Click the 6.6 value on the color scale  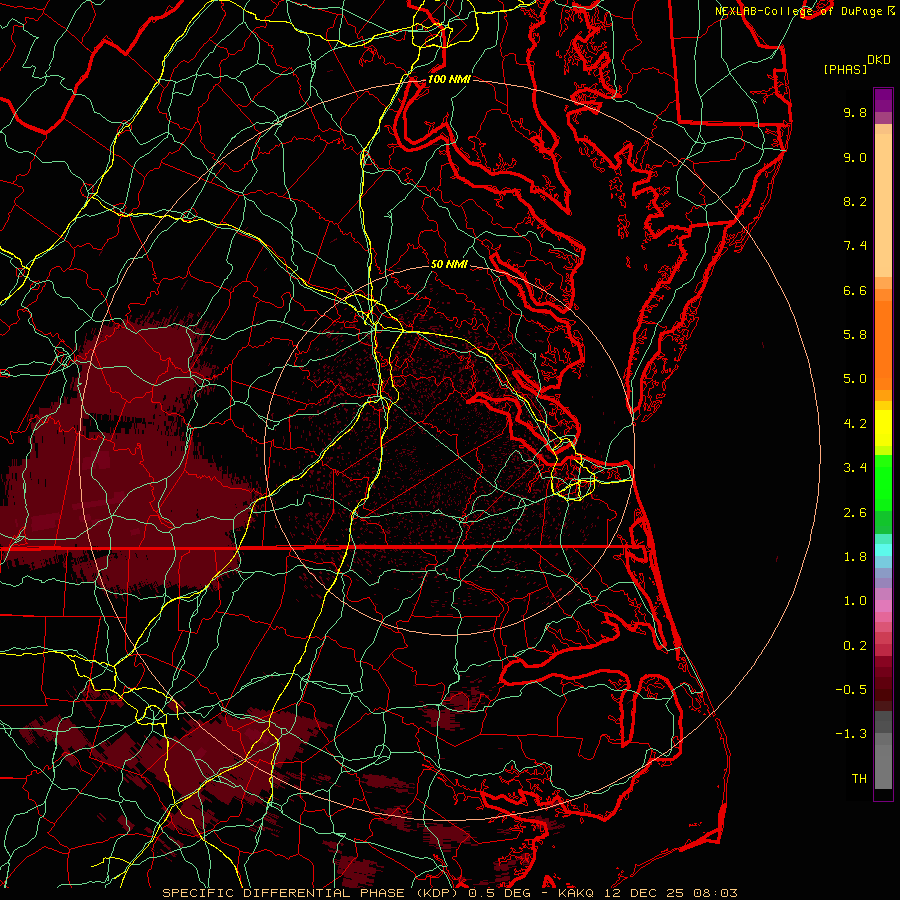coord(855,290)
